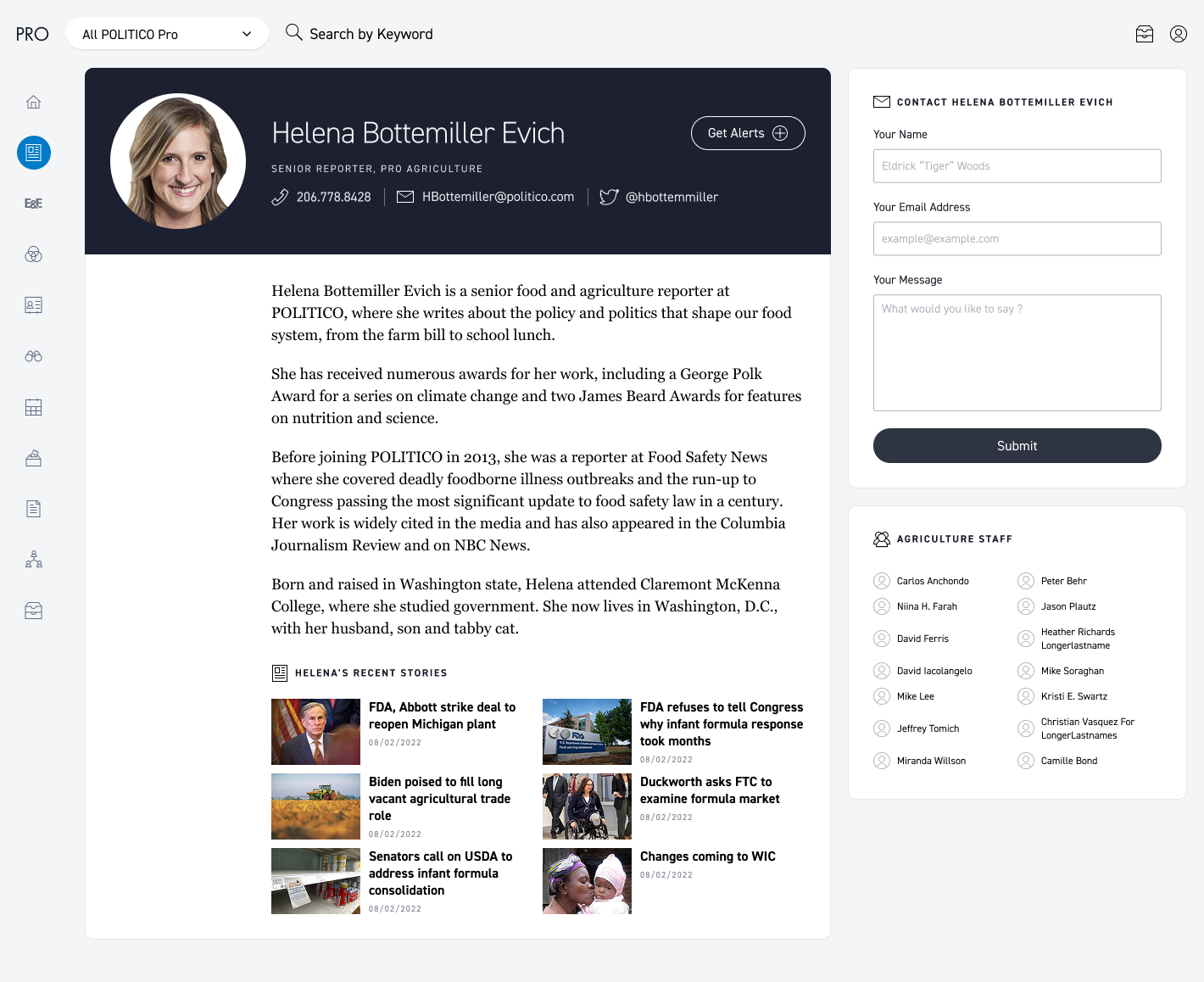
Task: Open the E&E section in the sidebar
Action: coord(33,204)
